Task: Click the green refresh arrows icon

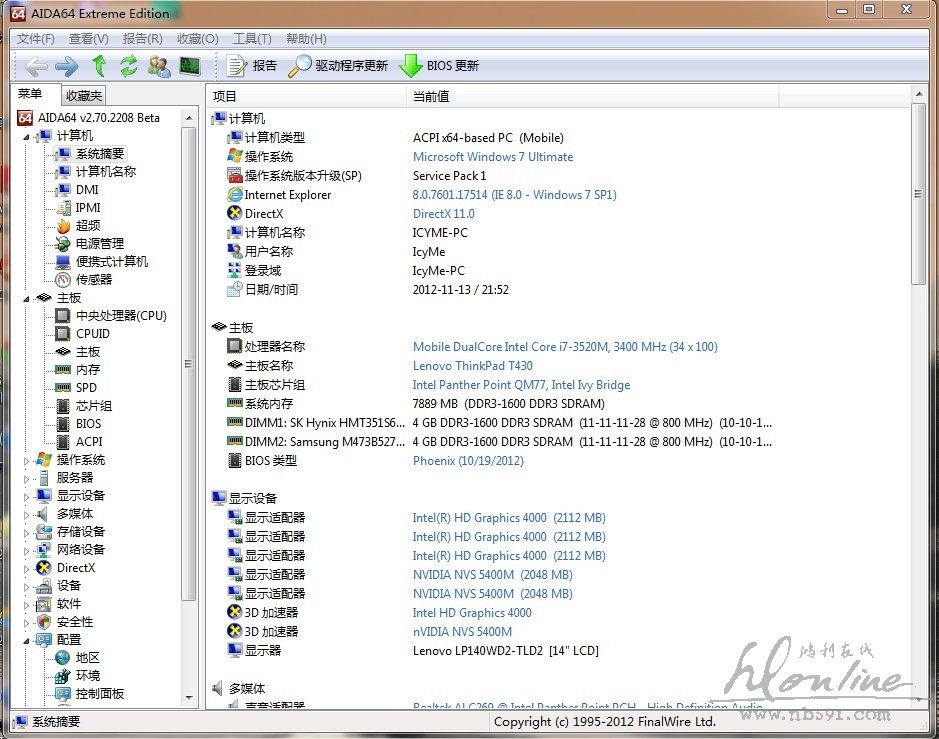Action: tap(128, 66)
